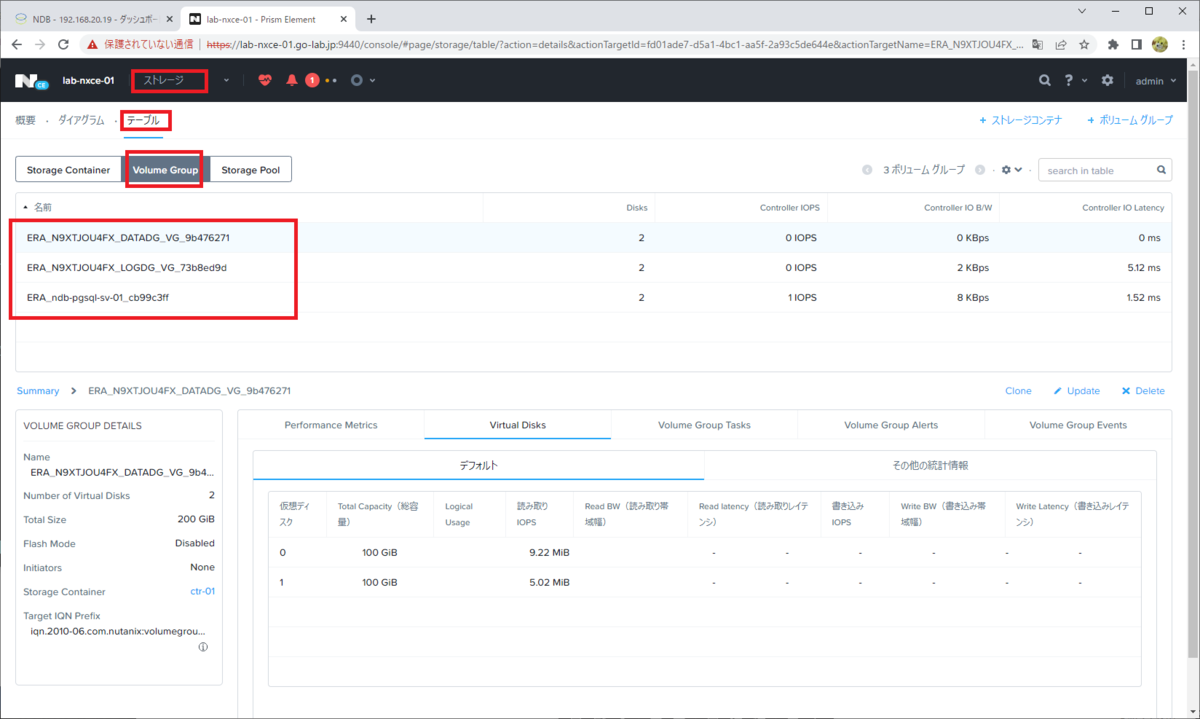Click the 5.02 MiB logical usage value
Viewport: 1200px width, 719px height.
549,582
